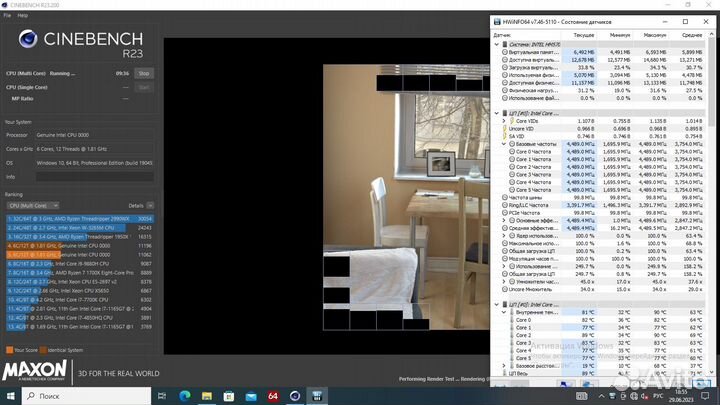This screenshot has height=405, width=720.
Task: Open the taskbar clock and date
Action: 681,396
